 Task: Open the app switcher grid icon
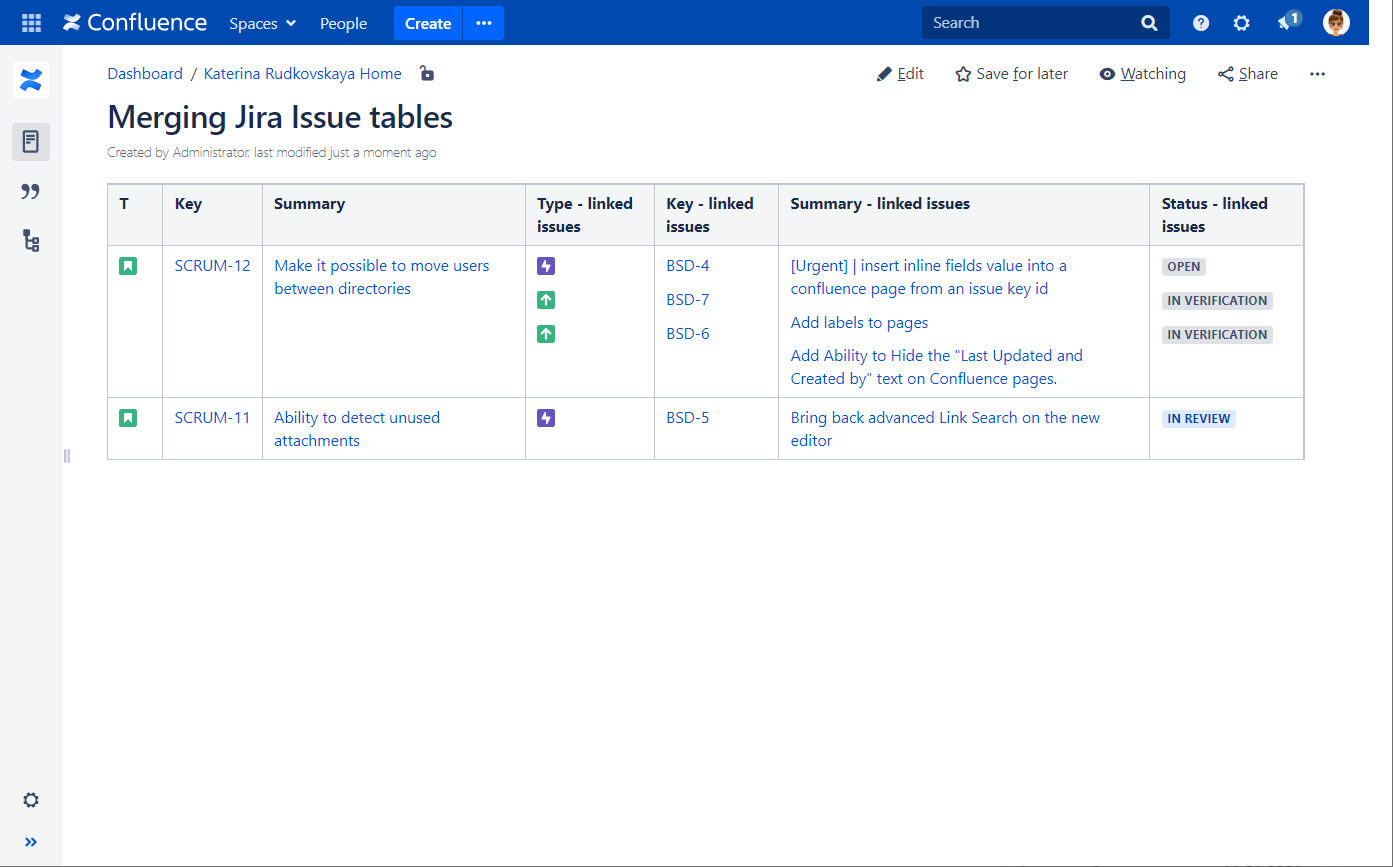pos(31,23)
